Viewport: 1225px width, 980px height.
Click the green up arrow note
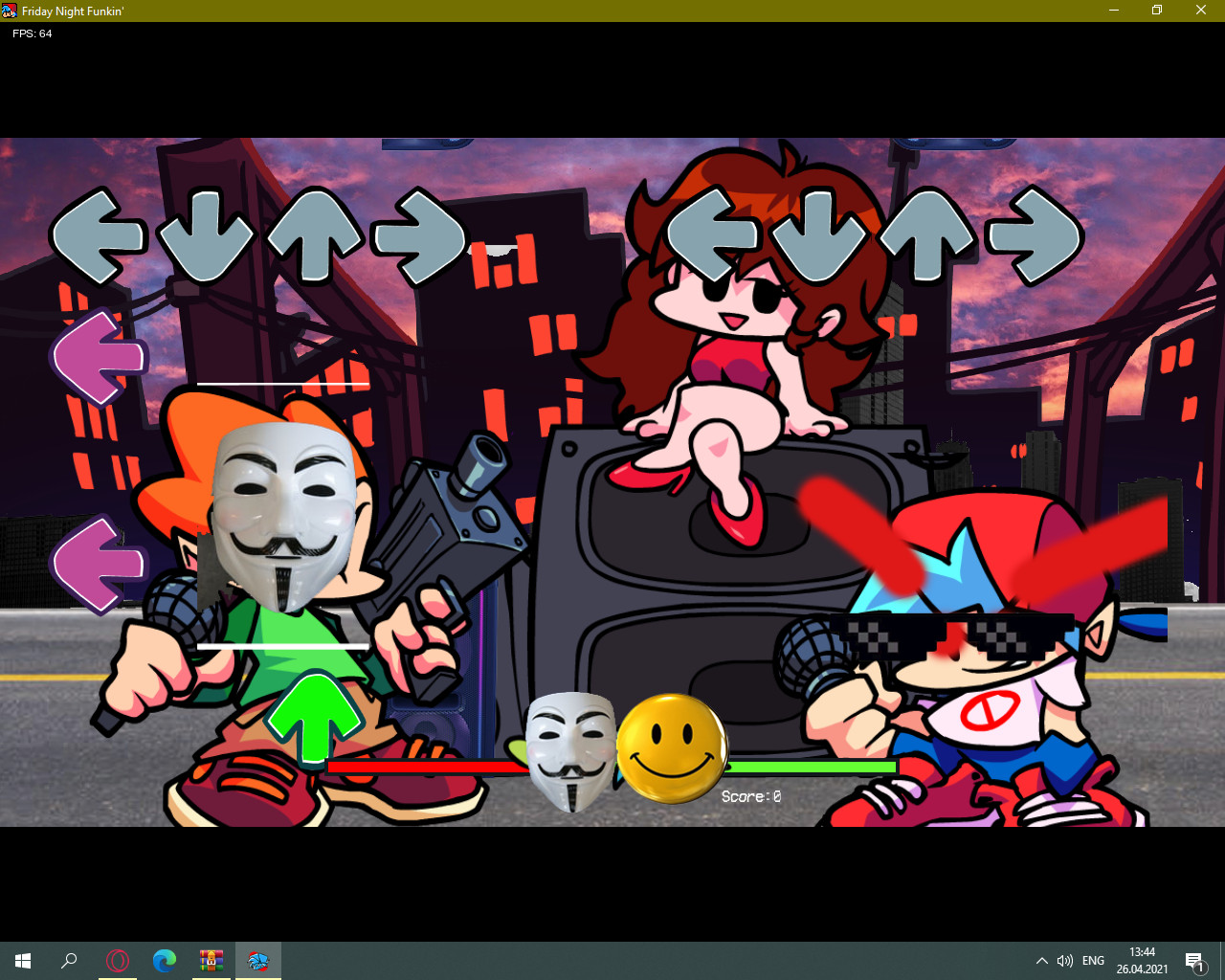(x=314, y=718)
